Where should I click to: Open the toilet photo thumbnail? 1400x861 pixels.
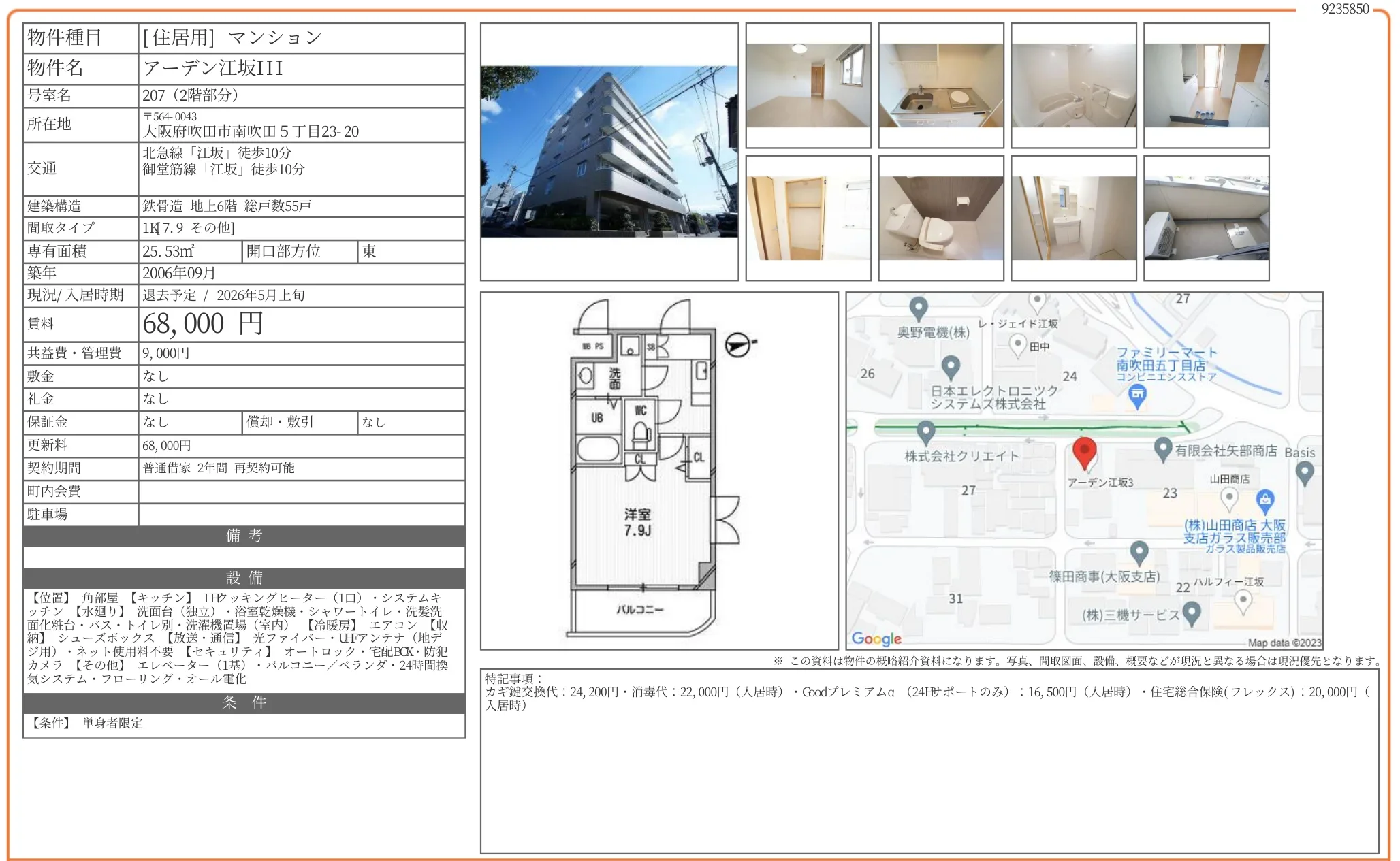(940, 218)
